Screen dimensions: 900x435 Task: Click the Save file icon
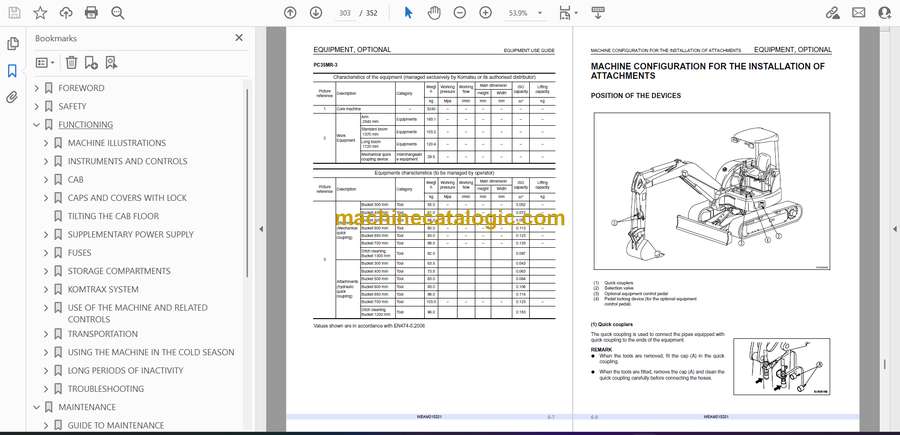14,13
